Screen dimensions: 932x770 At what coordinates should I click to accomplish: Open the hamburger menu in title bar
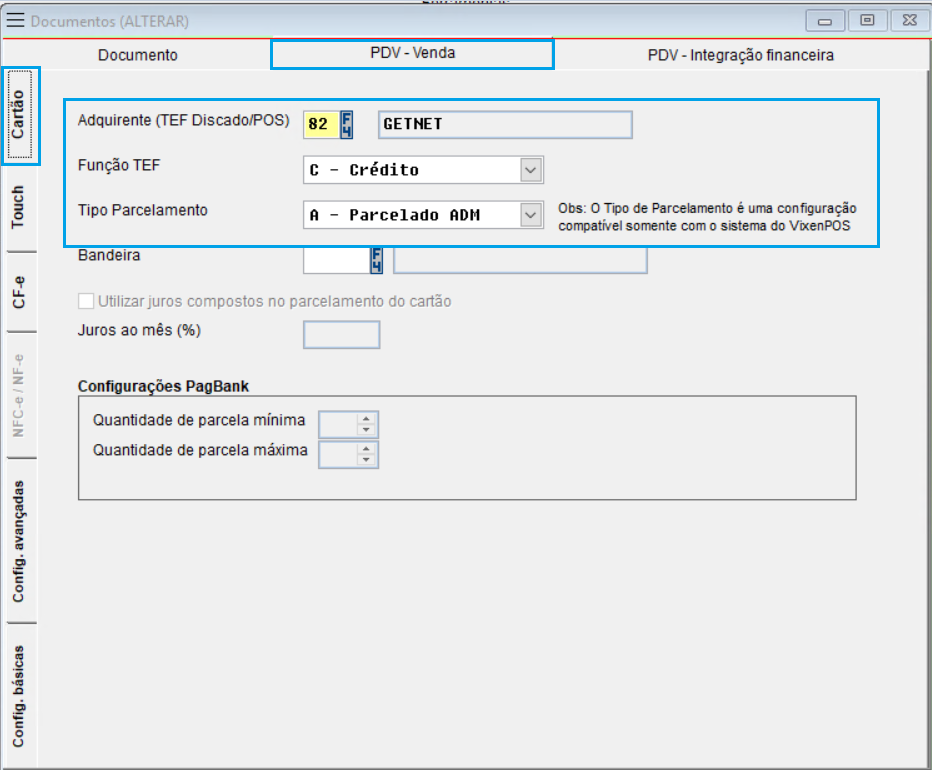click(x=16, y=21)
